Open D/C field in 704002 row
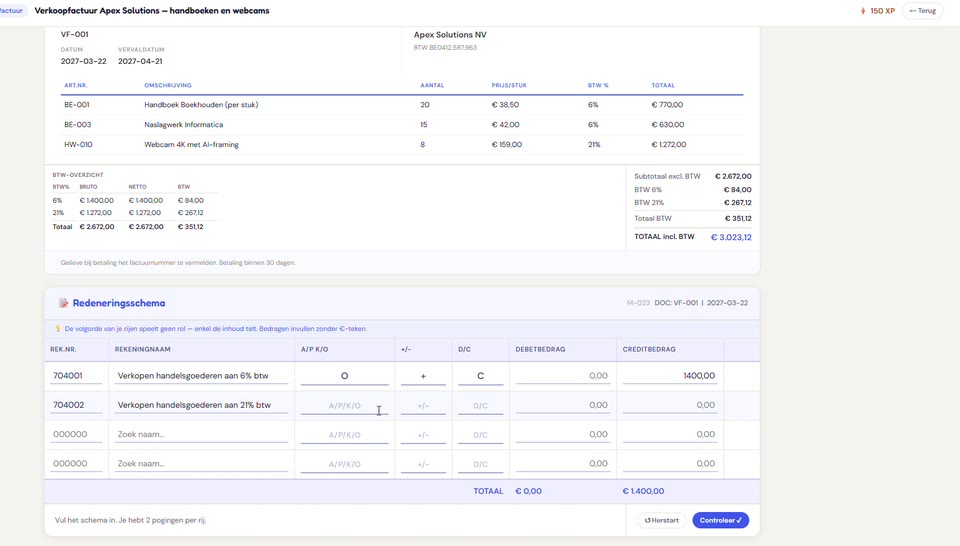 (481, 405)
